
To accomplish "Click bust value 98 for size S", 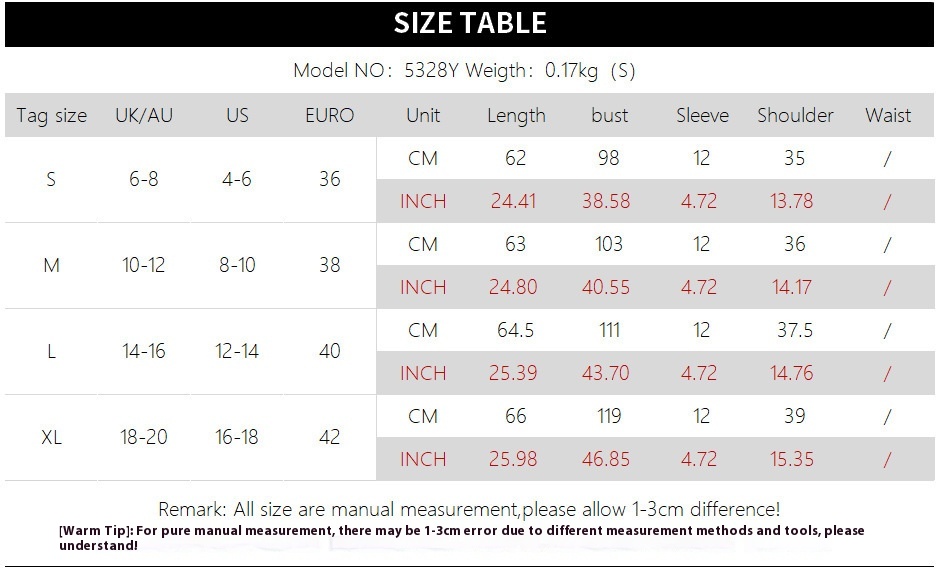I will click(609, 158).
